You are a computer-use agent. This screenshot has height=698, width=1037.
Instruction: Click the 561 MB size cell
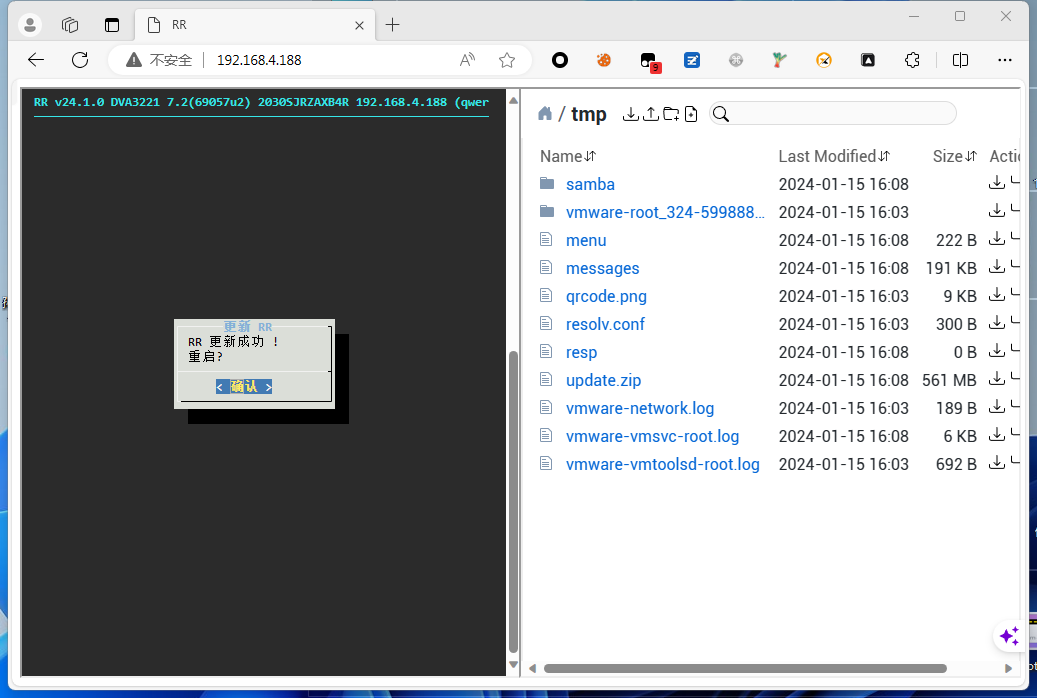pos(949,380)
